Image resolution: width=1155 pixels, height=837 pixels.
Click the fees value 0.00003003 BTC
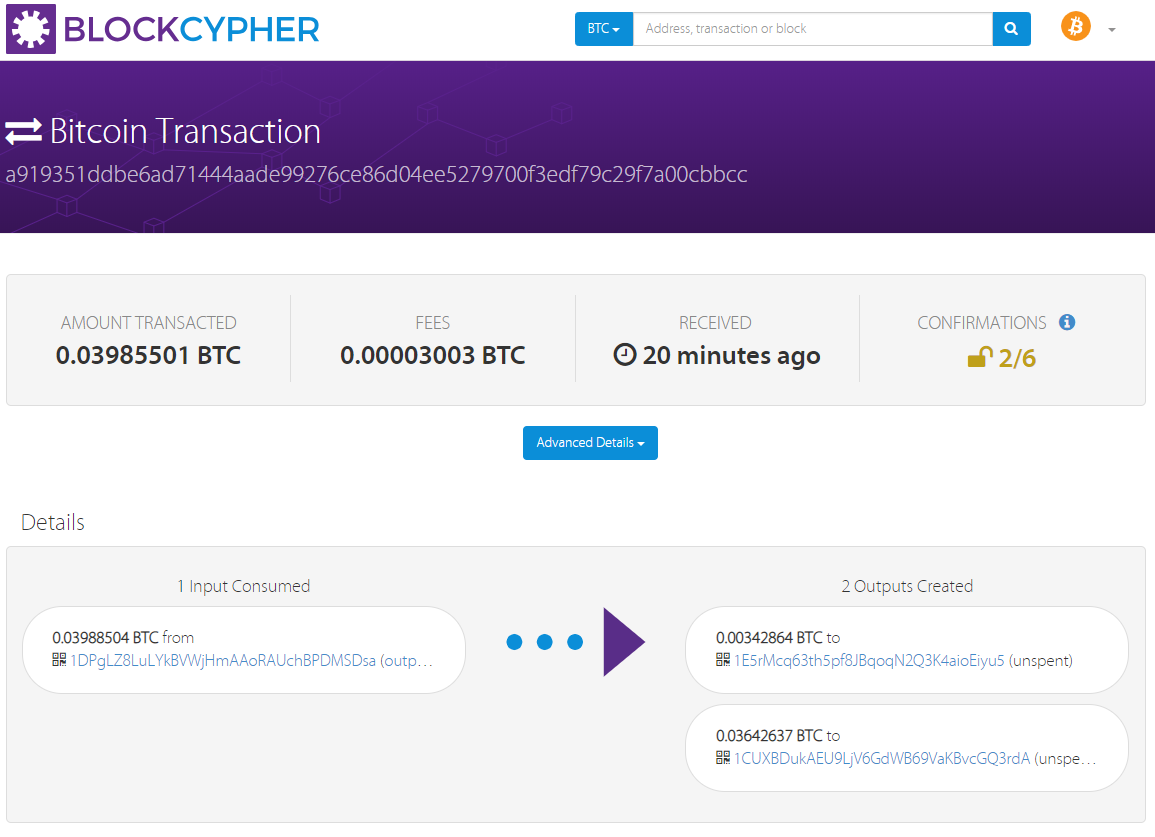433,355
